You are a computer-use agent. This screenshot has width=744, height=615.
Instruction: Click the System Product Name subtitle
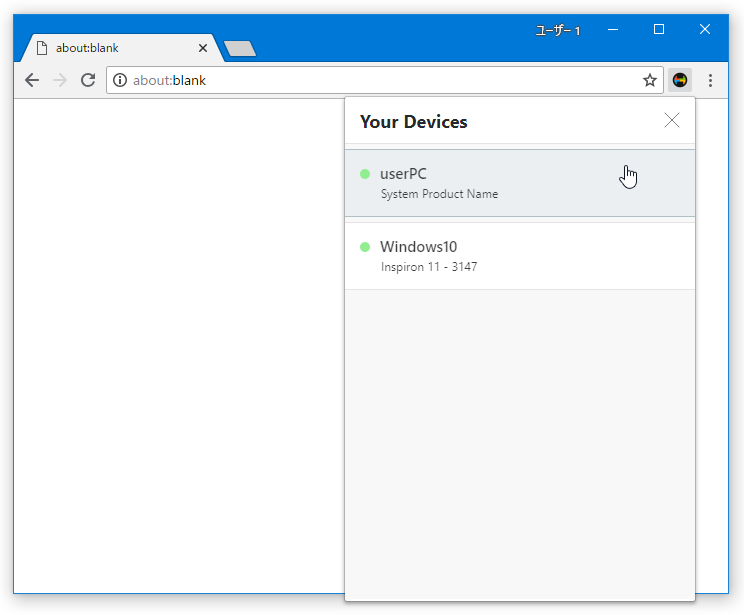tap(439, 194)
